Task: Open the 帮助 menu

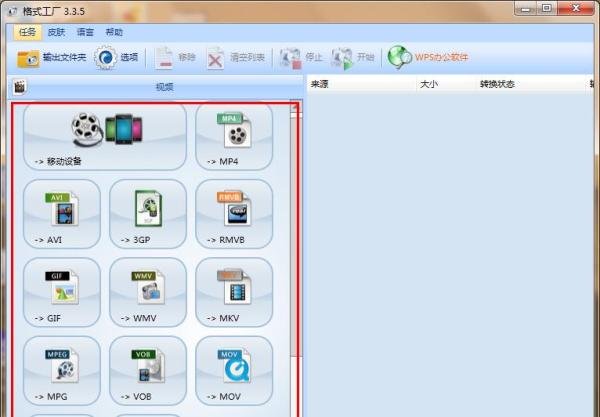Action: (x=114, y=32)
